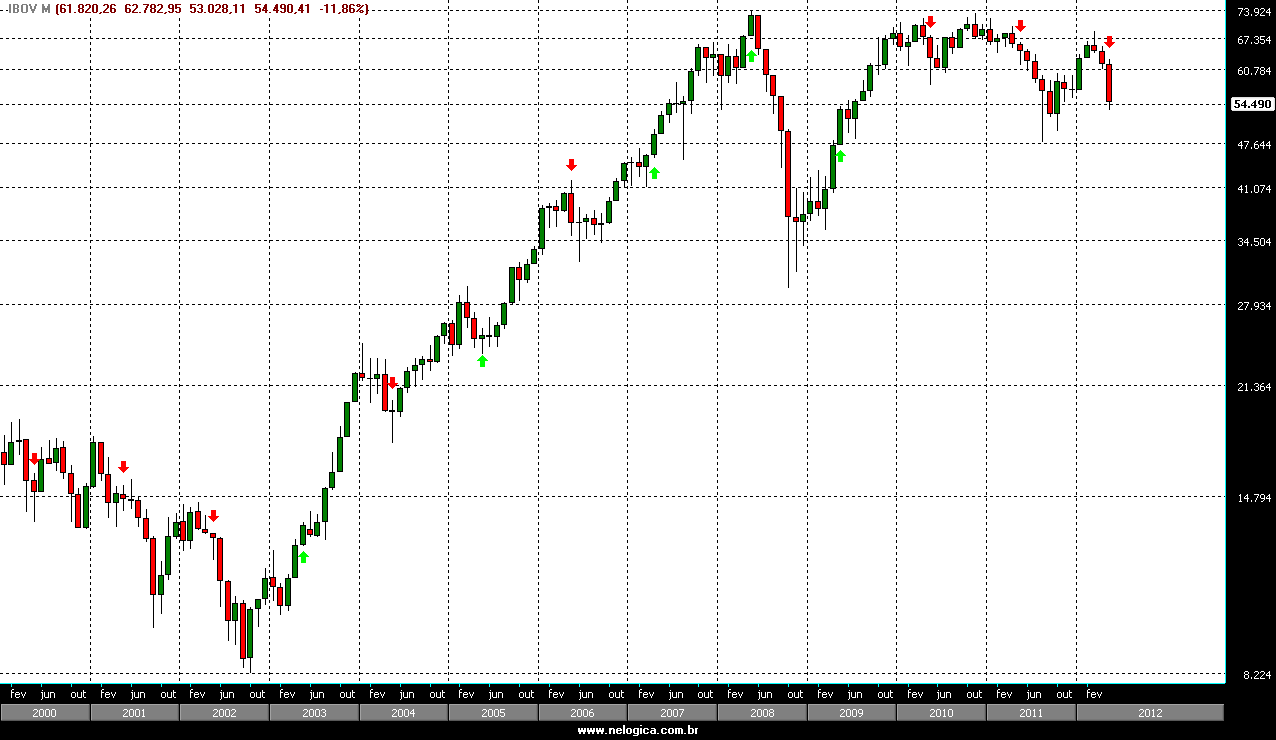
Task: Select the 8.224 price axis label
Action: click(1256, 675)
